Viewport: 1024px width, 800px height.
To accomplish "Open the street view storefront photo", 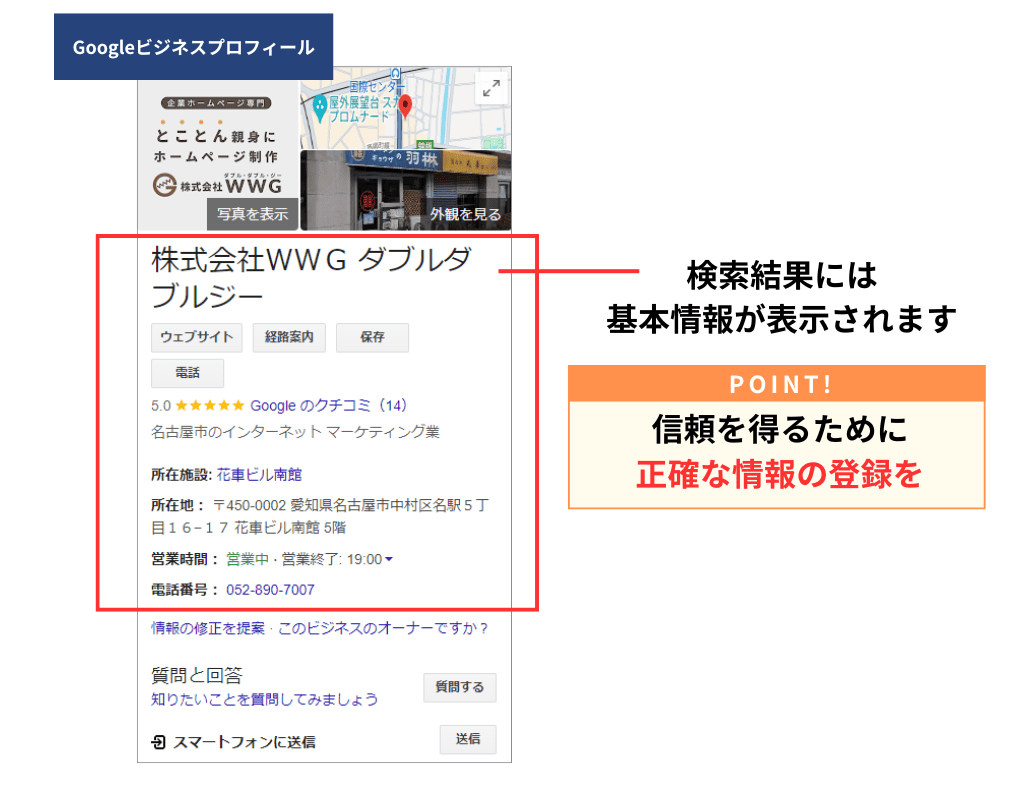I will coord(405,190).
